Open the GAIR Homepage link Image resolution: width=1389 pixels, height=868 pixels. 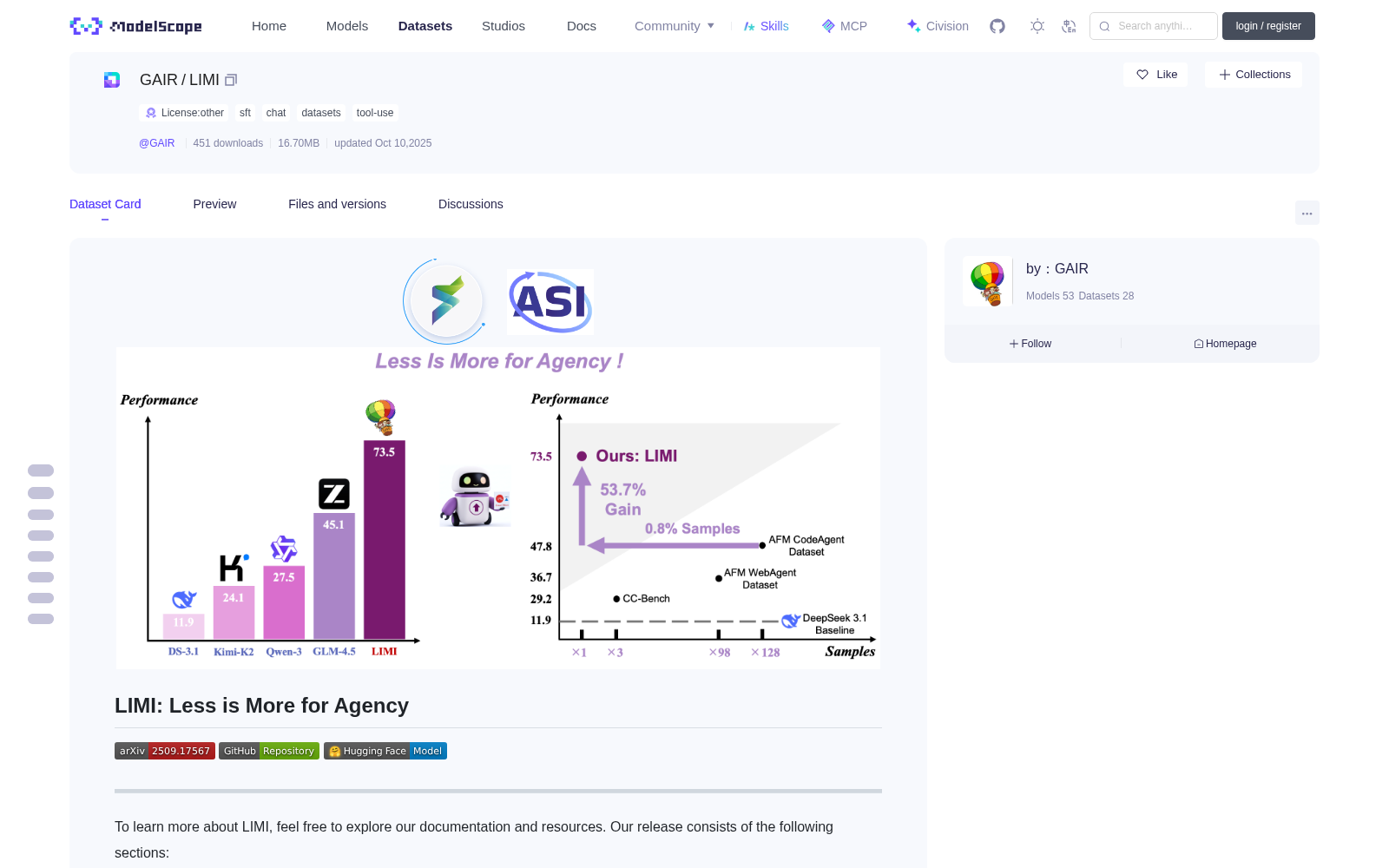point(1225,344)
